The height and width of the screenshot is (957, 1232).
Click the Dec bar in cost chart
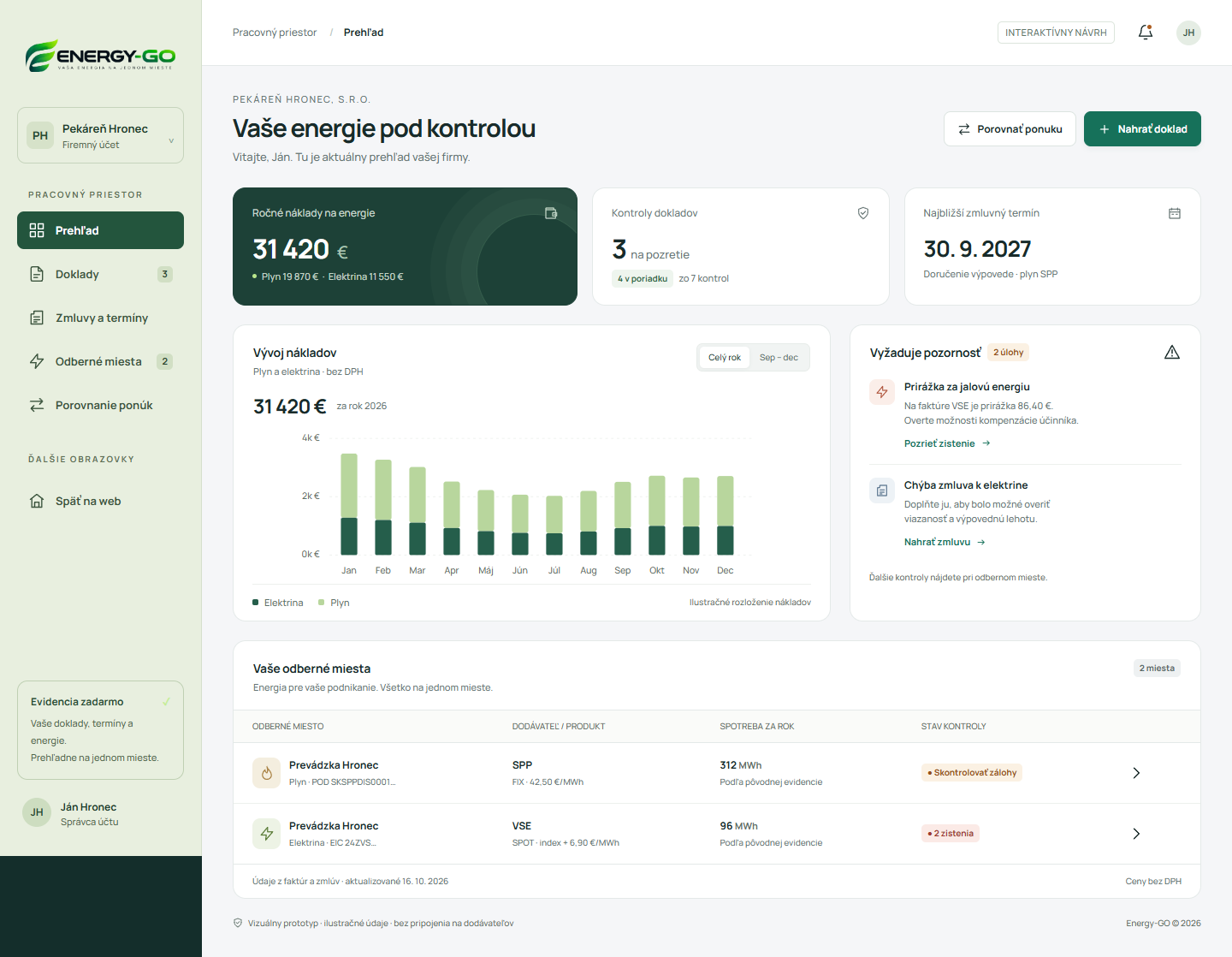click(x=726, y=515)
